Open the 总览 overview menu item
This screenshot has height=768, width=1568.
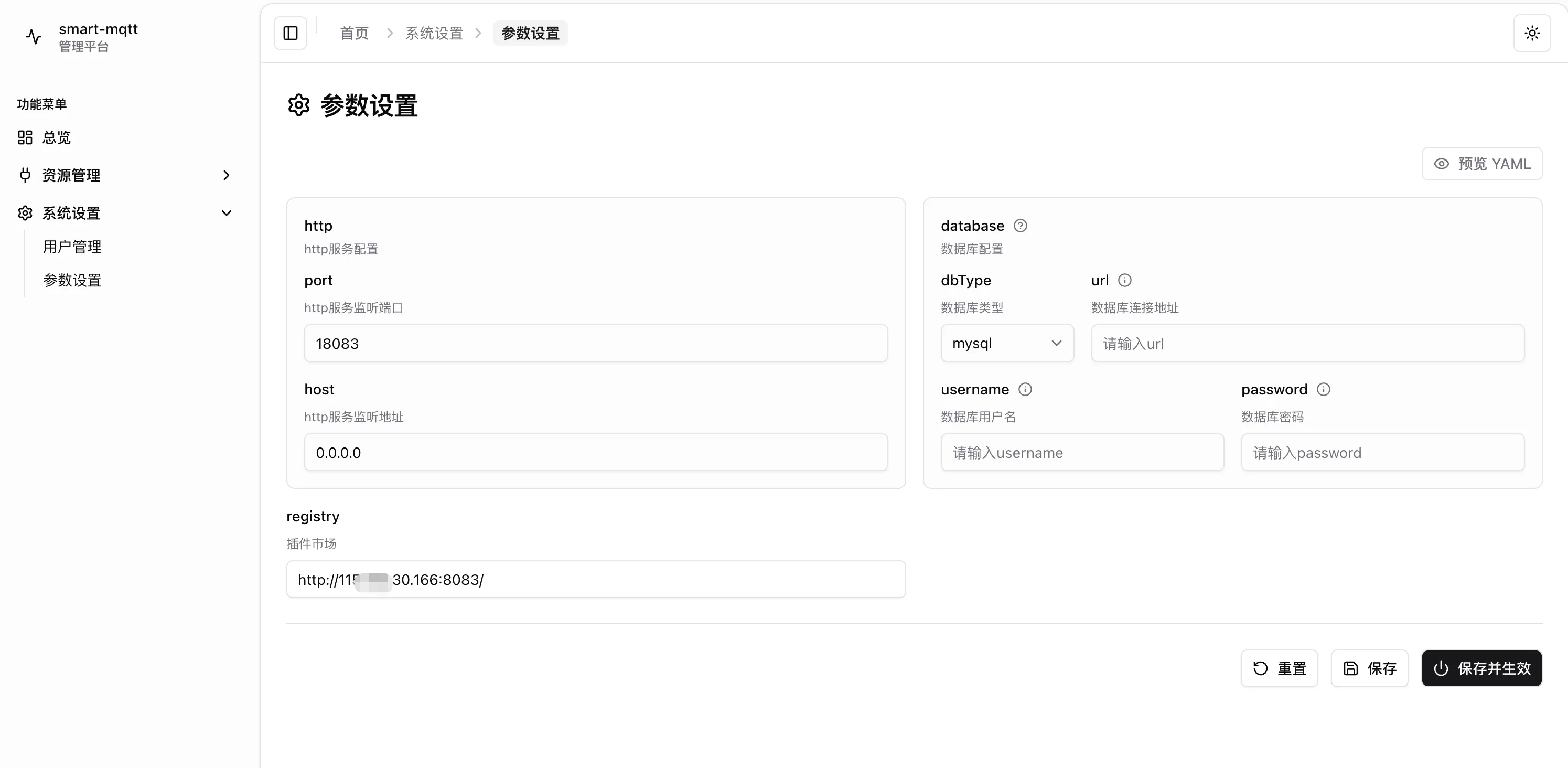pos(56,137)
